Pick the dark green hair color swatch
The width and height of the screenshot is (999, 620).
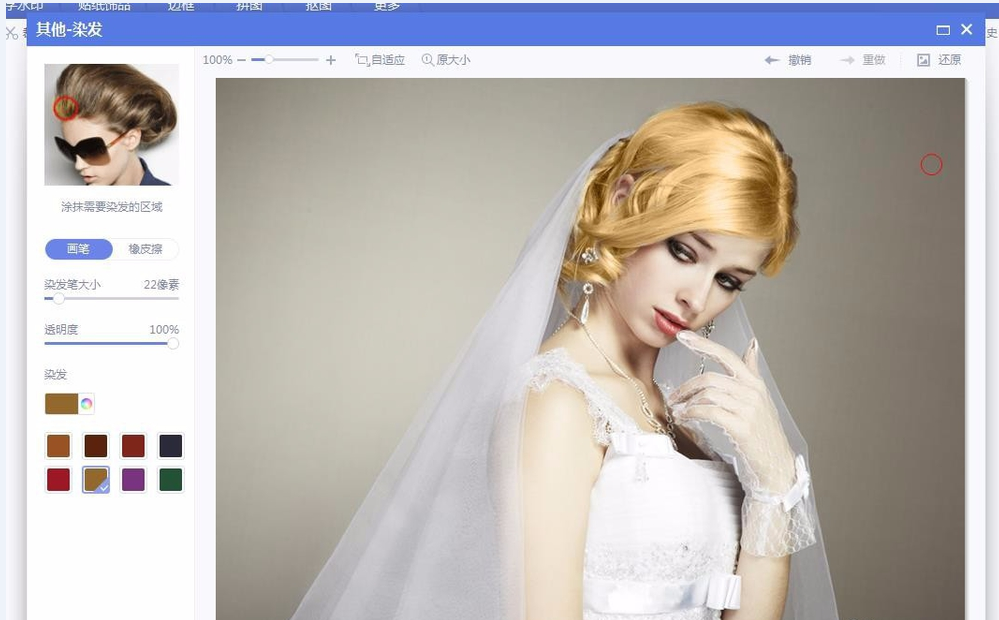tap(171, 480)
